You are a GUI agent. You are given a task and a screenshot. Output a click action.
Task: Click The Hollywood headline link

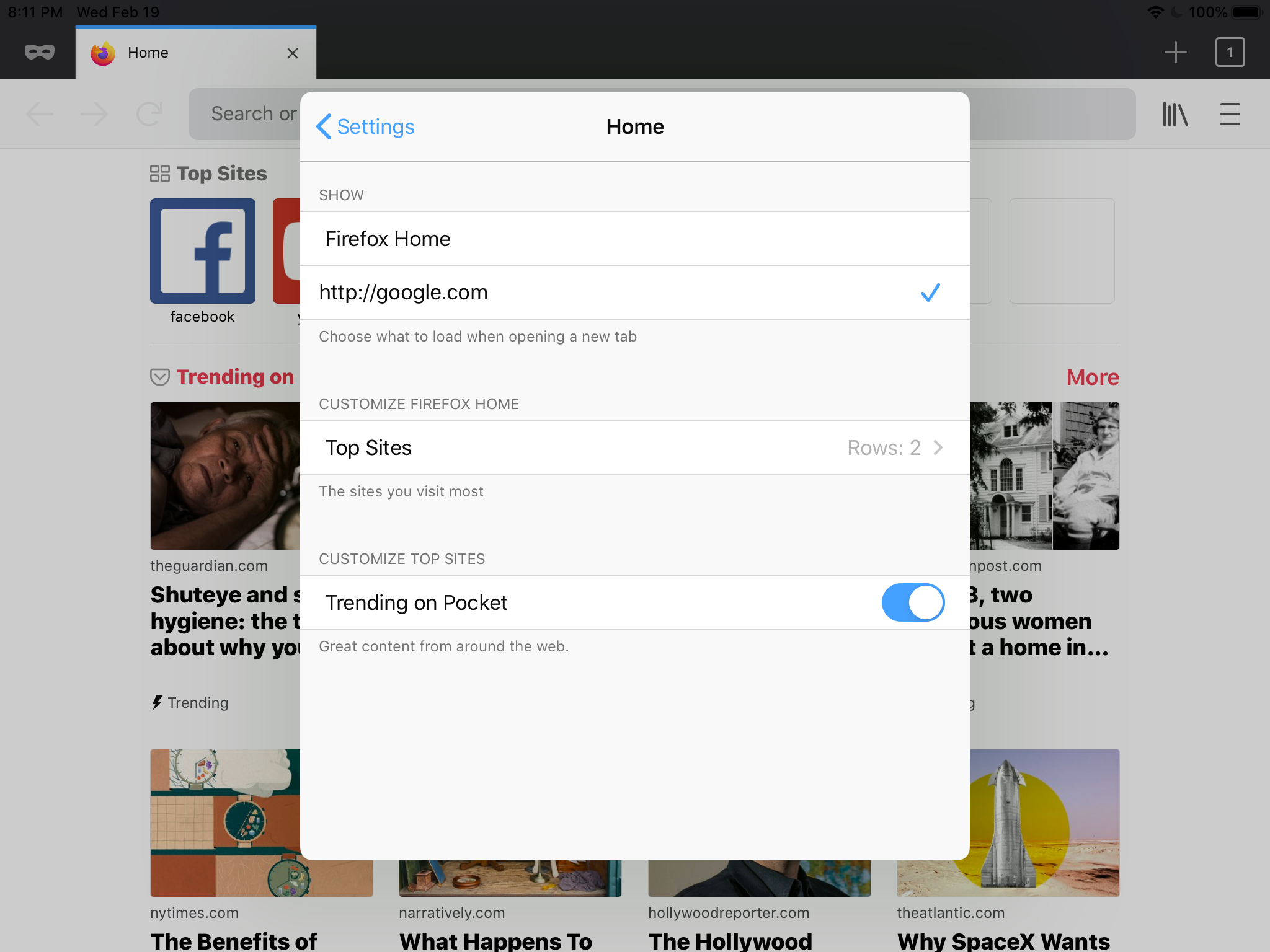pos(730,941)
